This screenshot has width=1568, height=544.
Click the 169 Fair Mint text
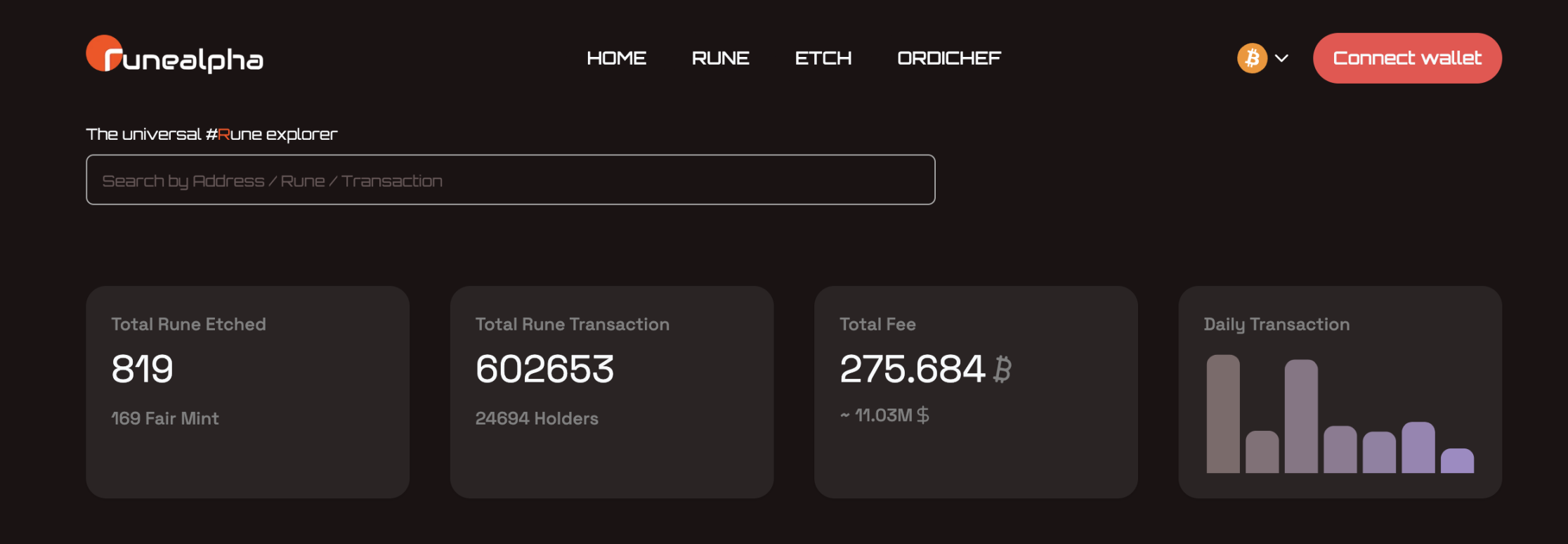[x=165, y=418]
